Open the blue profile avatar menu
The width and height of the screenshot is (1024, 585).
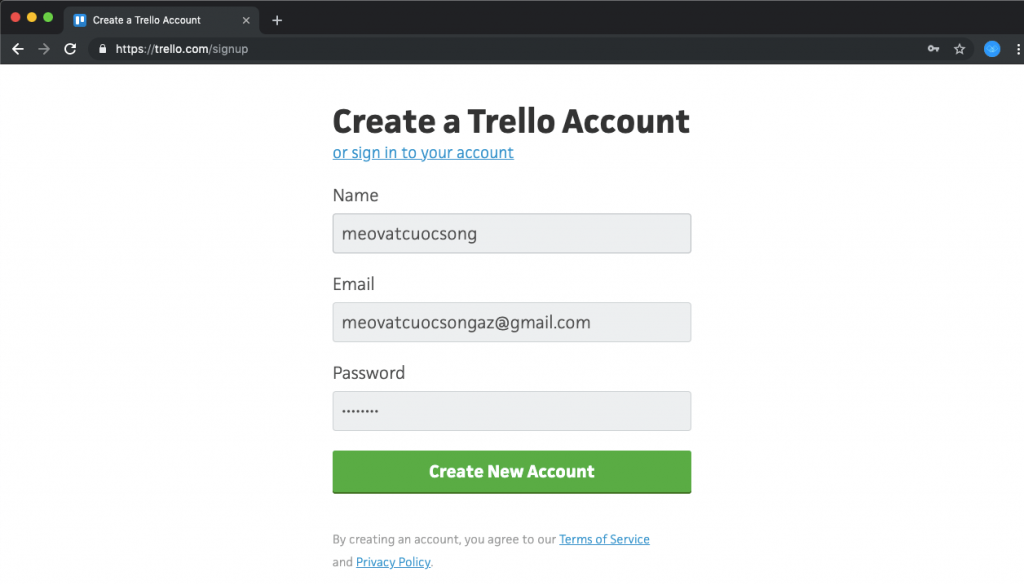pos(992,49)
